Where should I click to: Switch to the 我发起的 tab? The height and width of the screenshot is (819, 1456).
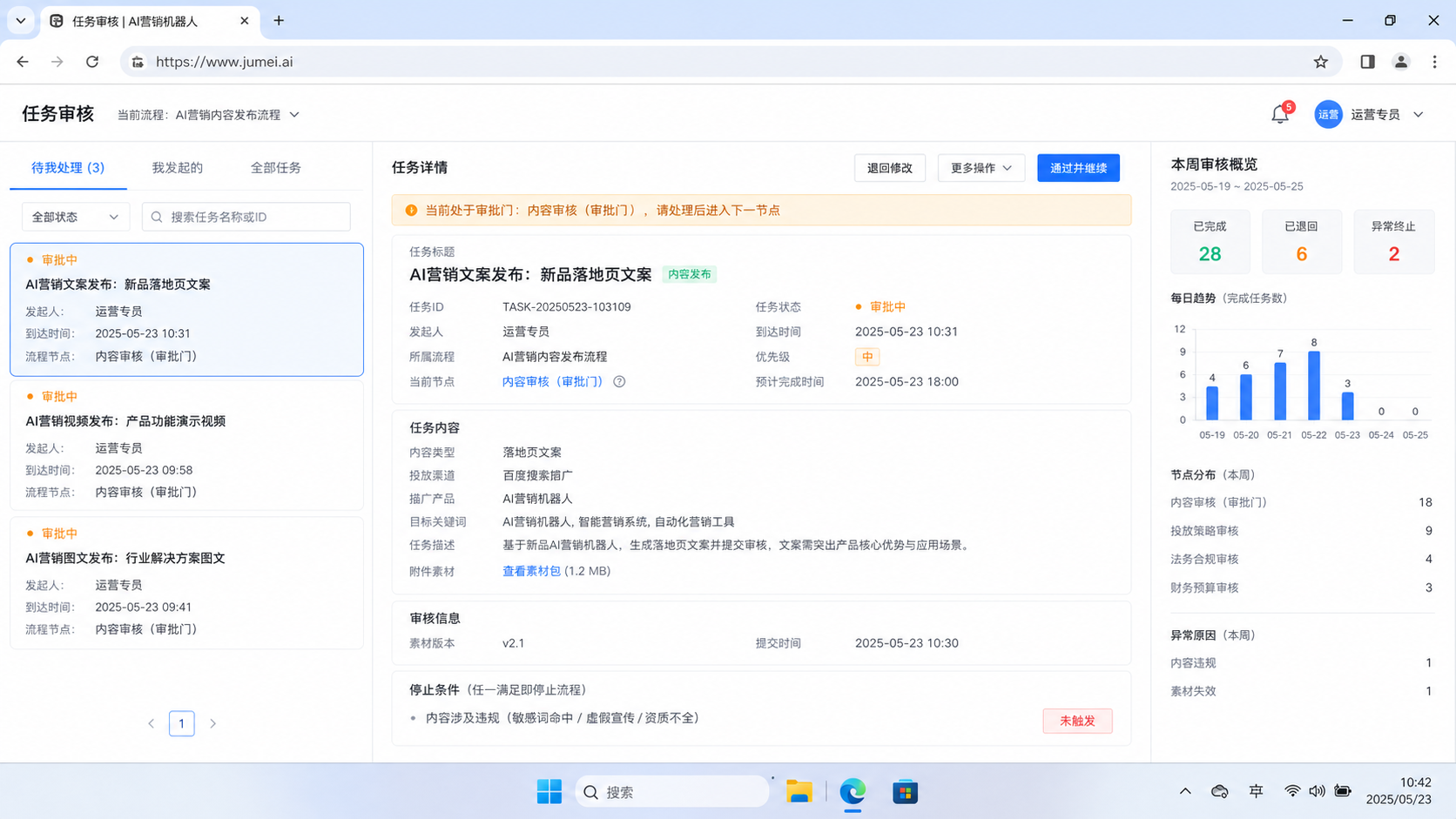177,168
